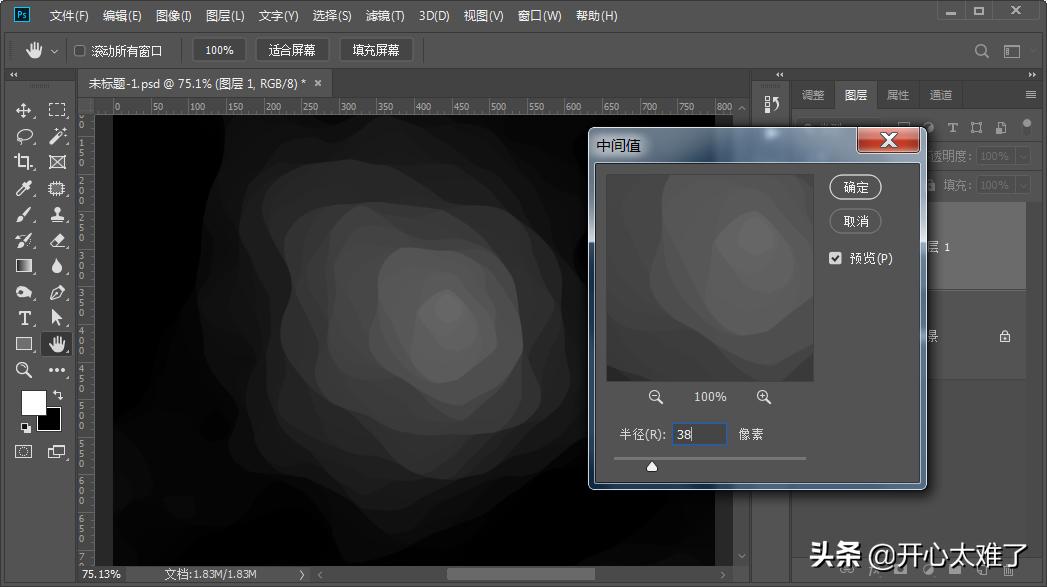Open the layers panel flyout menu
This screenshot has width=1047, height=587.
[1031, 95]
